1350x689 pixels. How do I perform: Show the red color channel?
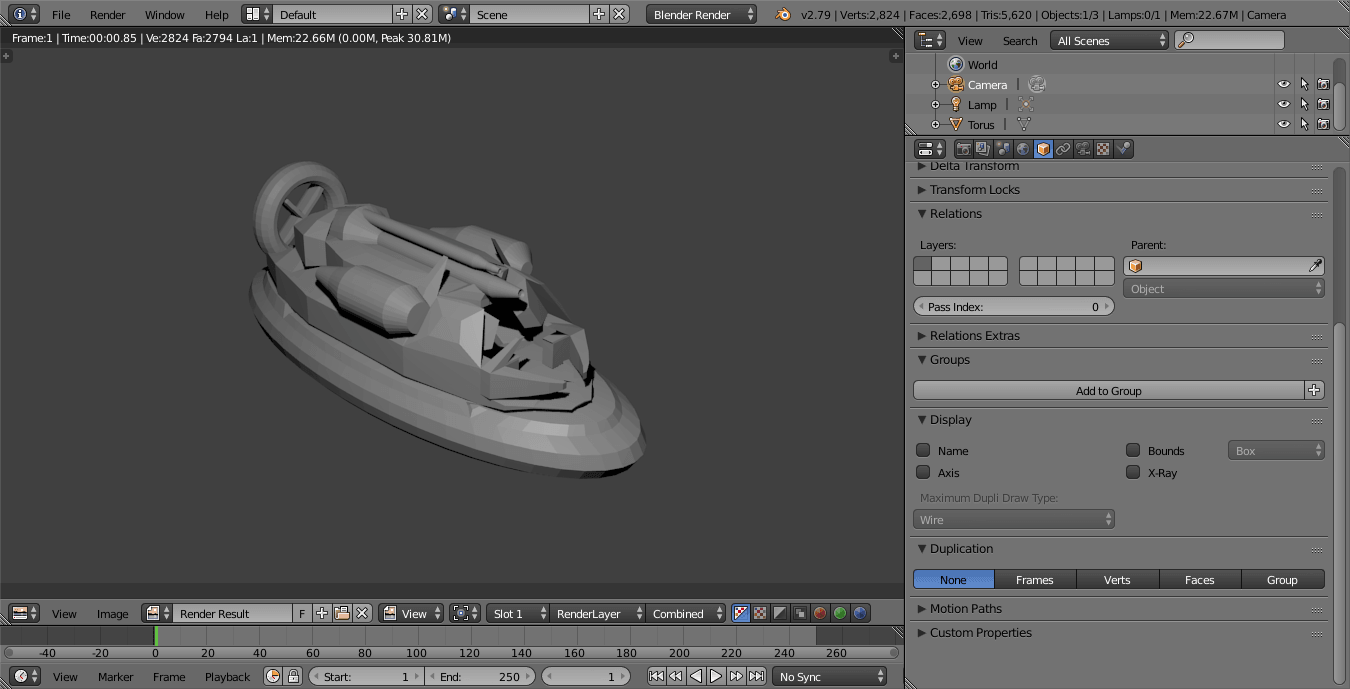coord(820,614)
